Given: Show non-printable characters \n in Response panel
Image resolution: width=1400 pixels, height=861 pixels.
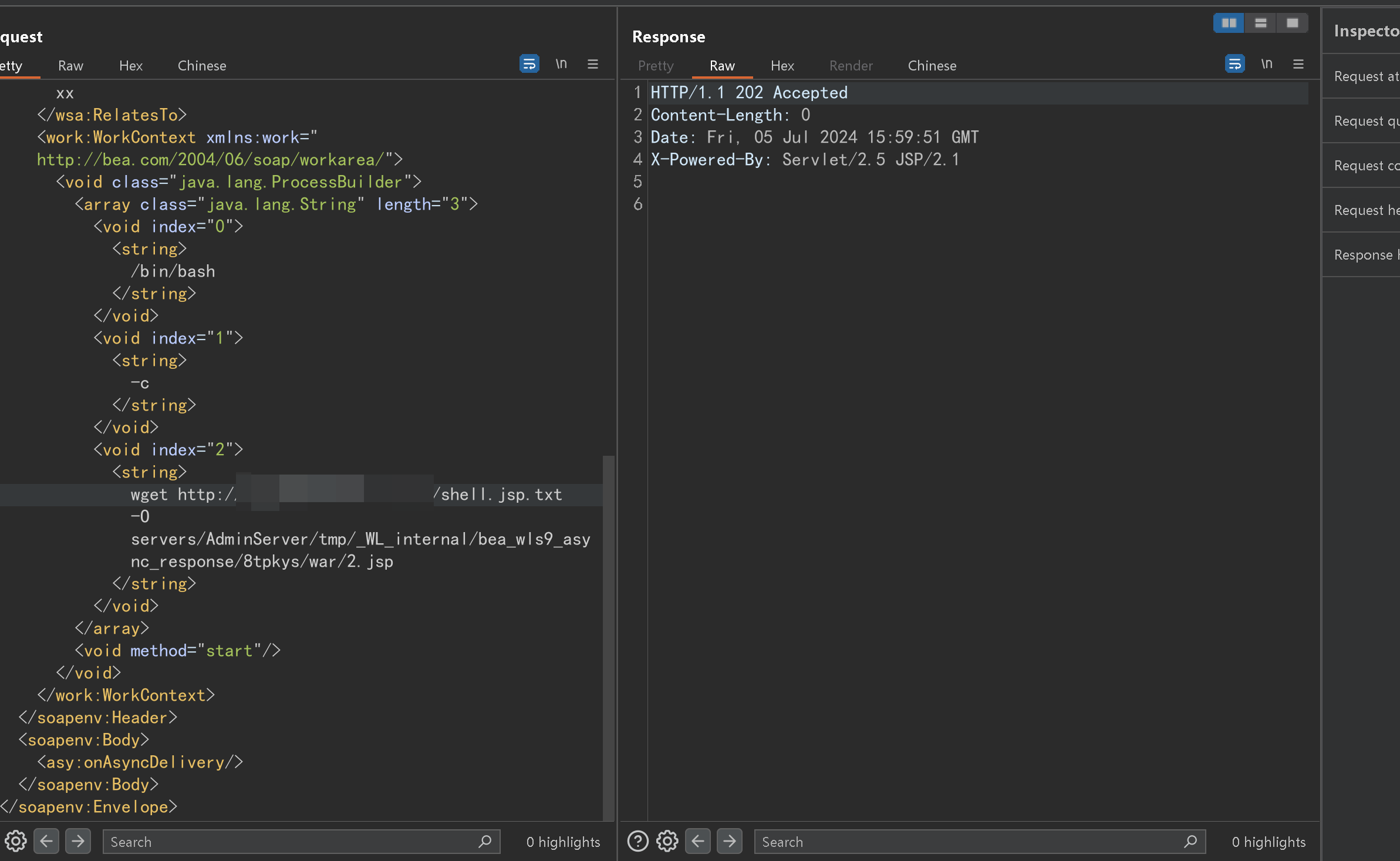Looking at the screenshot, I should pyautogui.click(x=1267, y=63).
